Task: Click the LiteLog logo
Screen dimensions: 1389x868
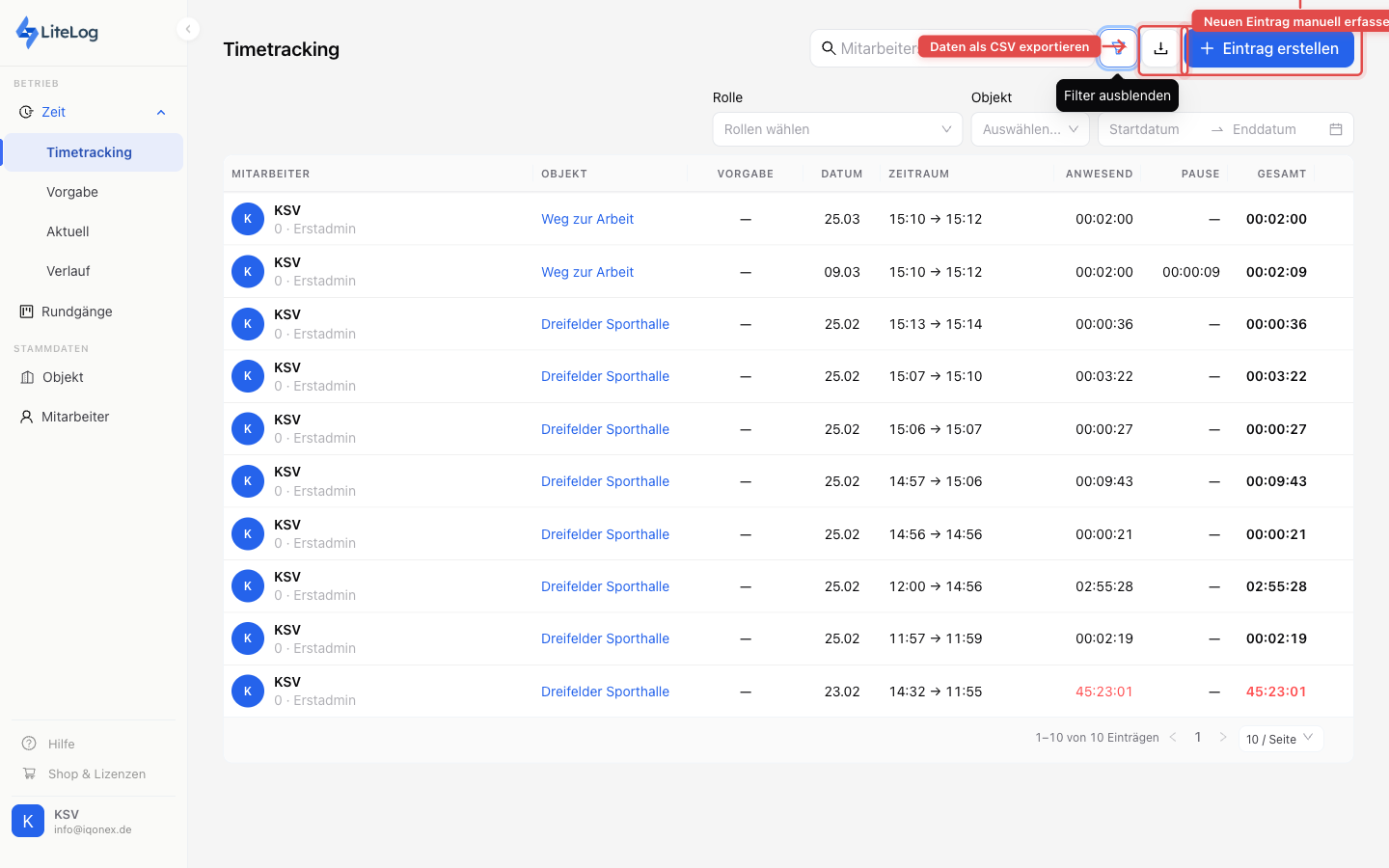Action: (x=57, y=32)
